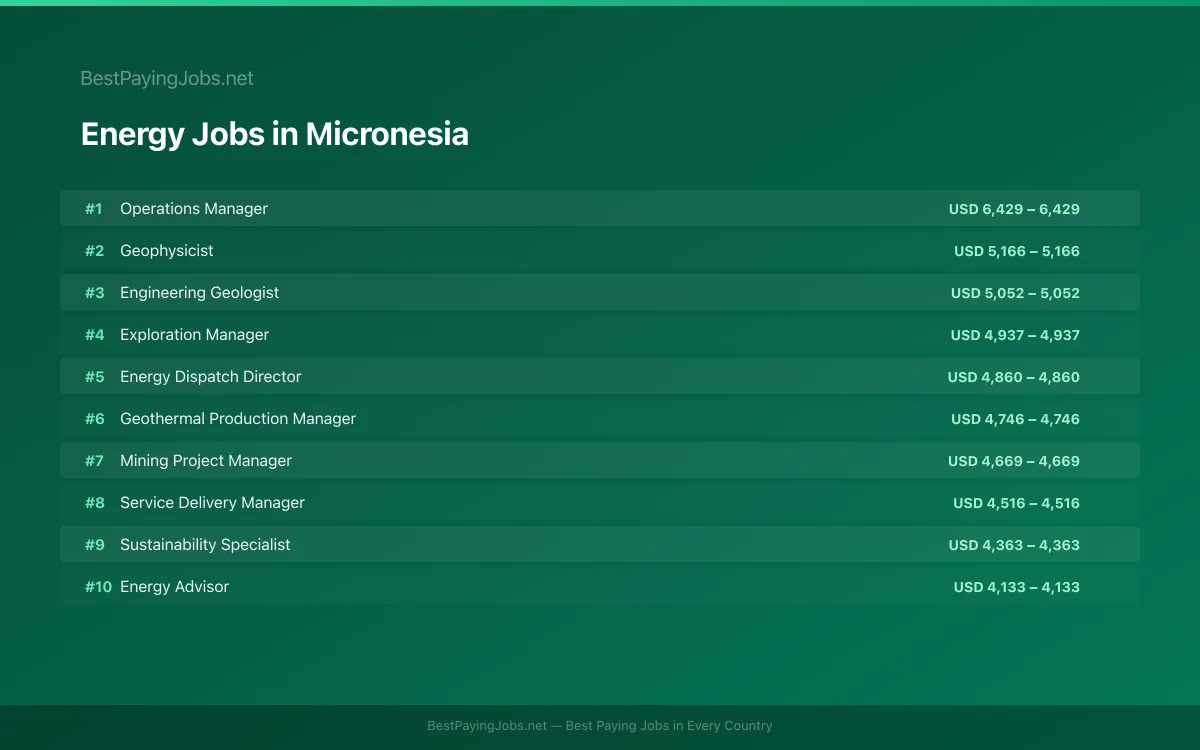
Task: Click salary 'USD 5,052 – 5,052'
Action: pos(1015,293)
